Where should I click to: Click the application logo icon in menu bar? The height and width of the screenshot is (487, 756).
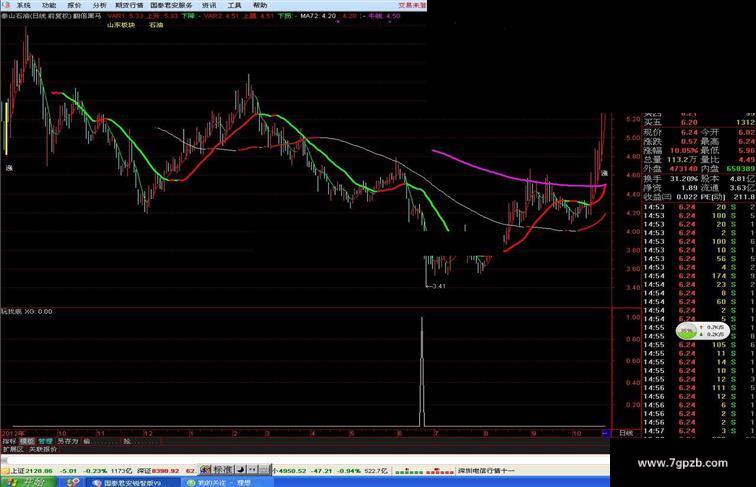(5, 5)
